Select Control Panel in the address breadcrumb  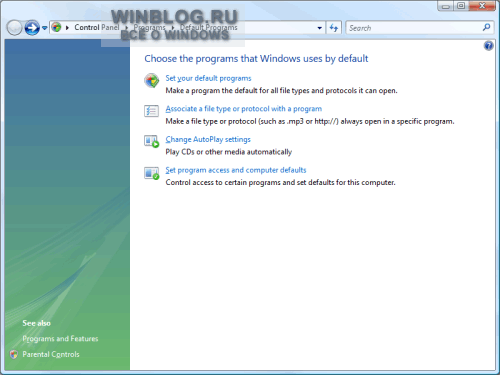97,27
